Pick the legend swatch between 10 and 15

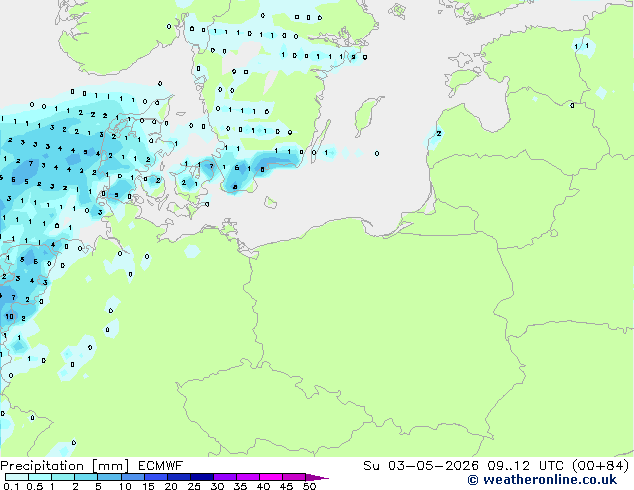point(132,477)
